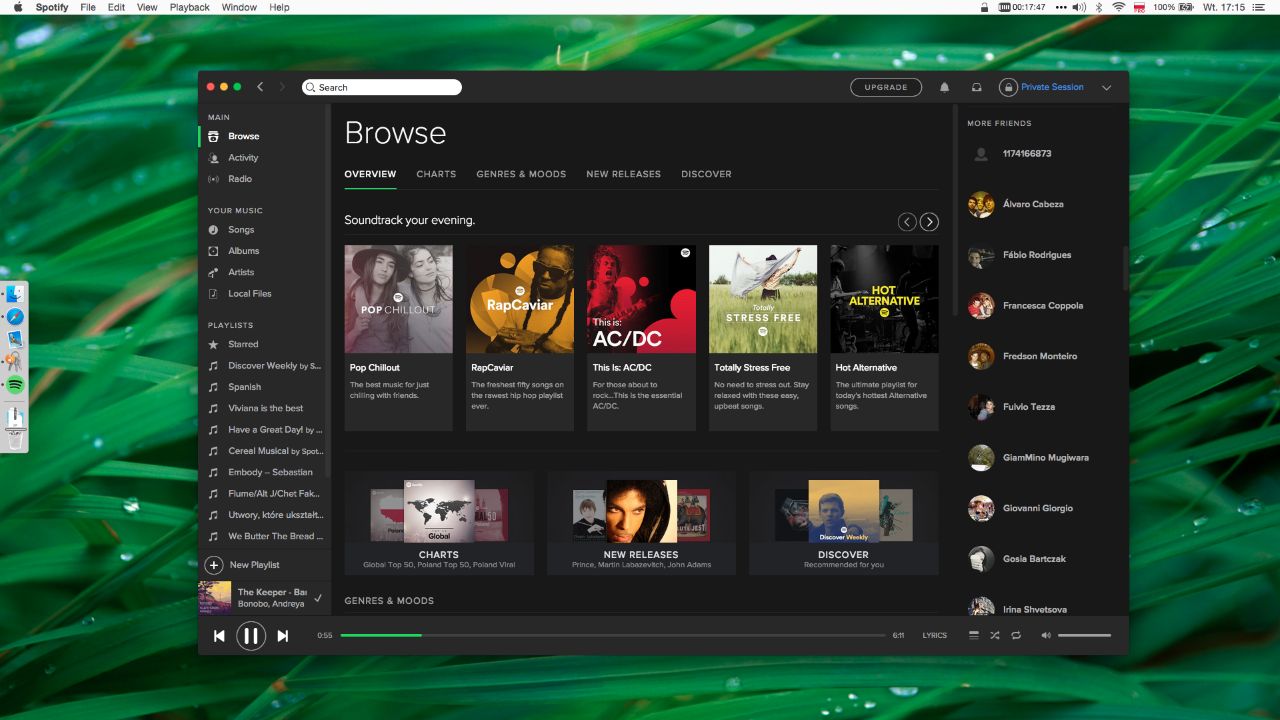Open the play queue icon
The height and width of the screenshot is (720, 1280).
[x=974, y=635]
